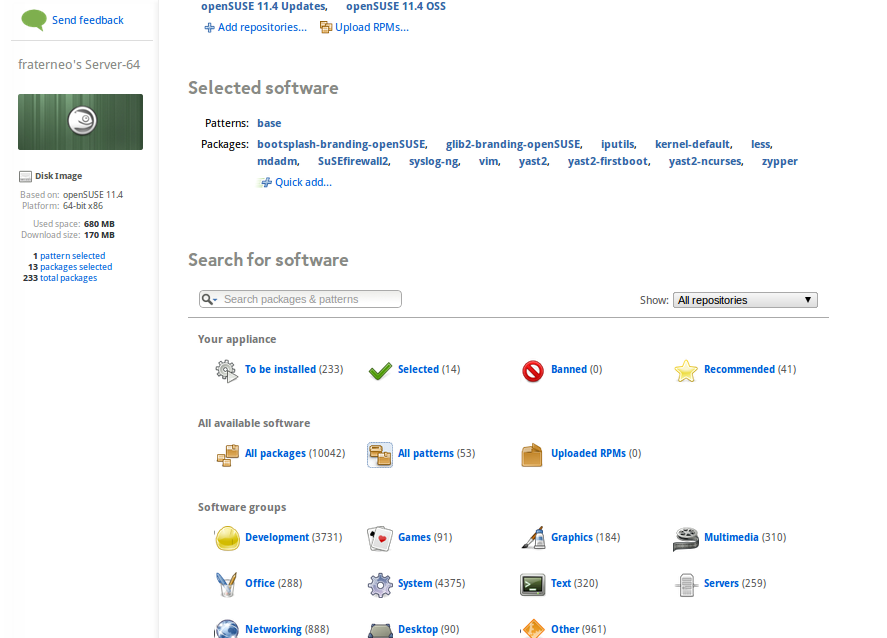The image size is (887, 638).
Task: Click the fraterneo's Server-64 appliance title
Action: point(79,64)
